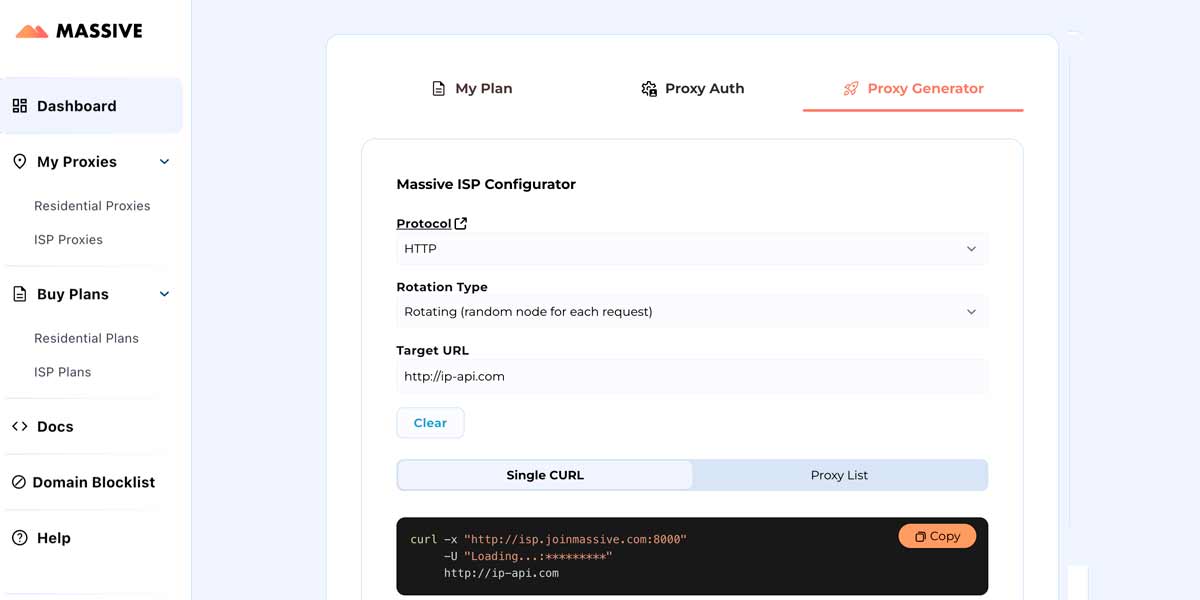Switch to the Proxy Auth tab

(692, 88)
